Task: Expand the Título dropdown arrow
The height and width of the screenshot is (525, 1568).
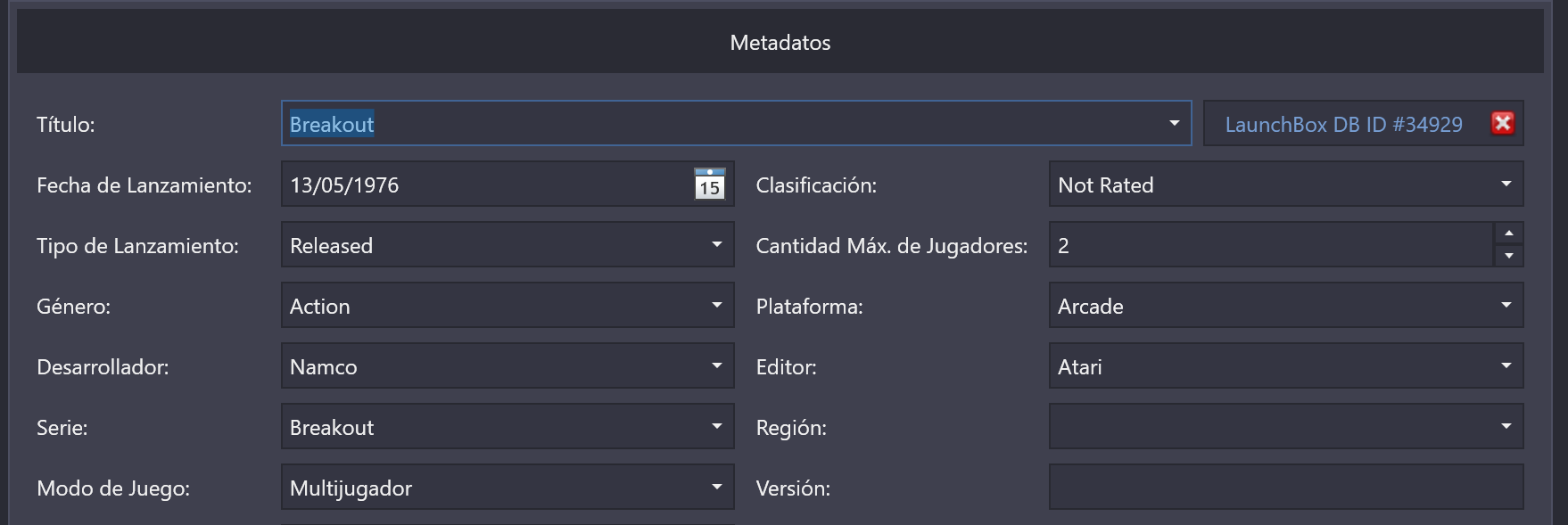Action: (x=1174, y=123)
